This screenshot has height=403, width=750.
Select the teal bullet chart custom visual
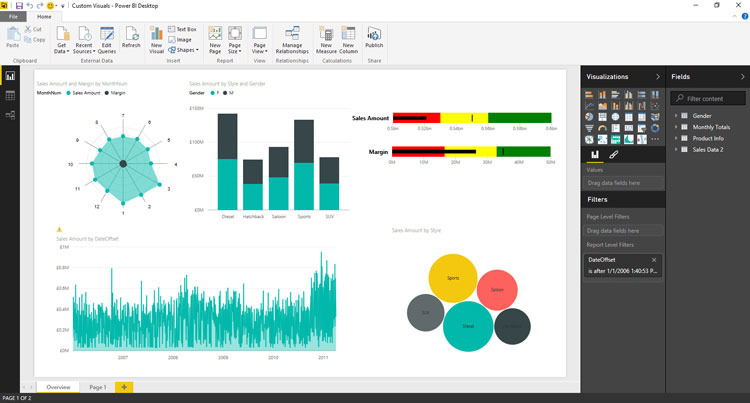point(616,140)
